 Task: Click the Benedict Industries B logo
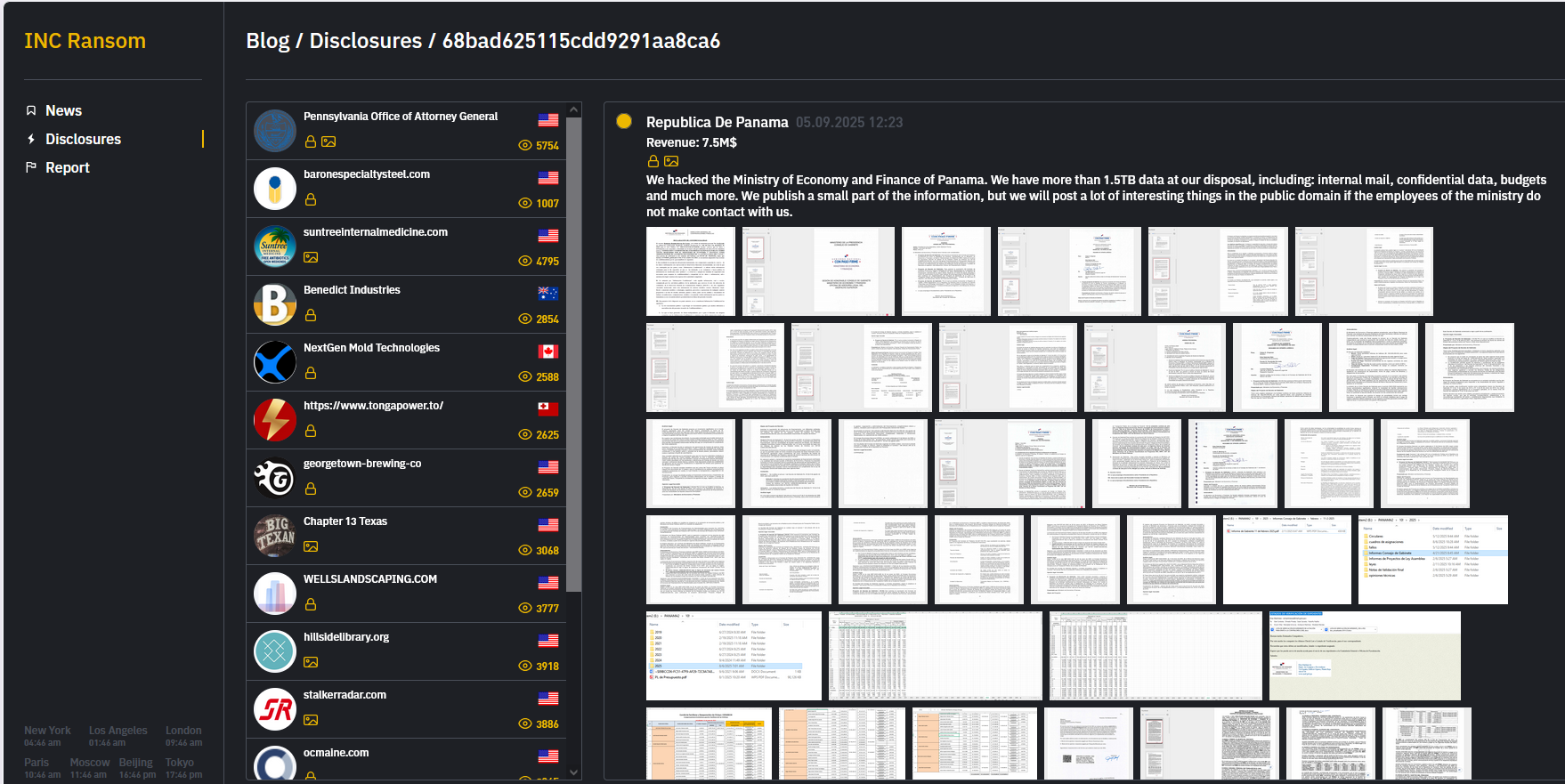(x=275, y=304)
